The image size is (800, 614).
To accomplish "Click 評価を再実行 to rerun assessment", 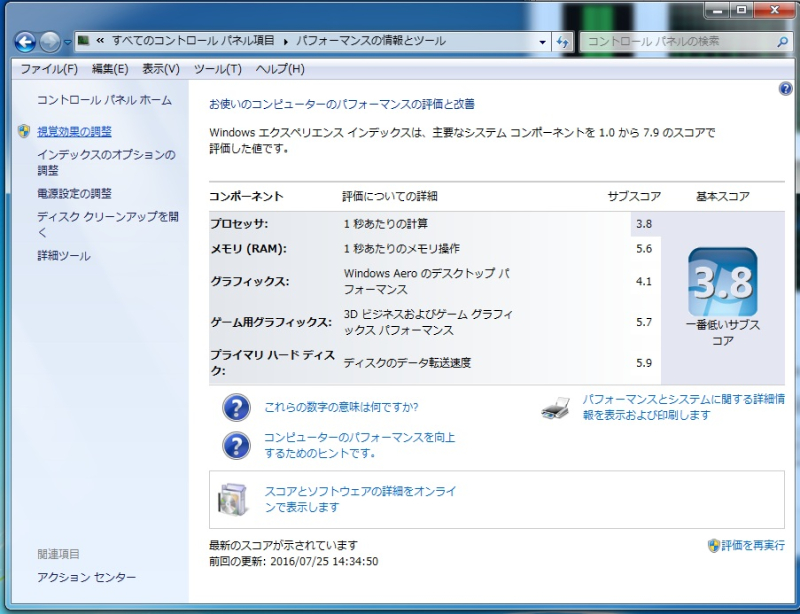I will pos(753,546).
